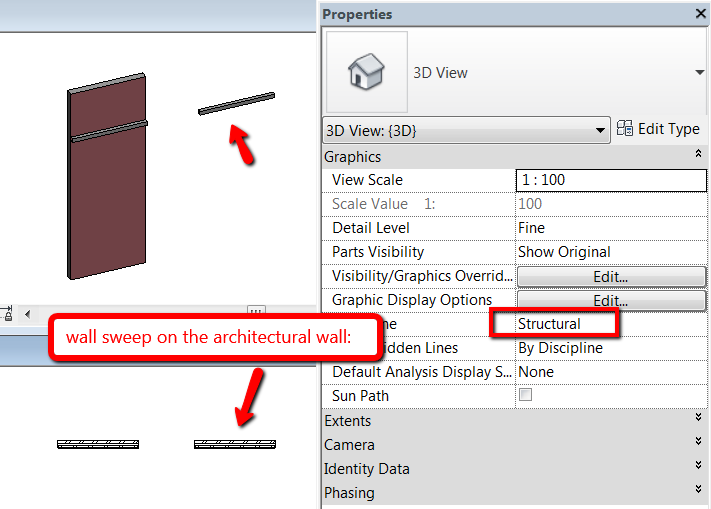
Task: Open Visibility/Graphics Overrides Edit button
Action: 611,276
